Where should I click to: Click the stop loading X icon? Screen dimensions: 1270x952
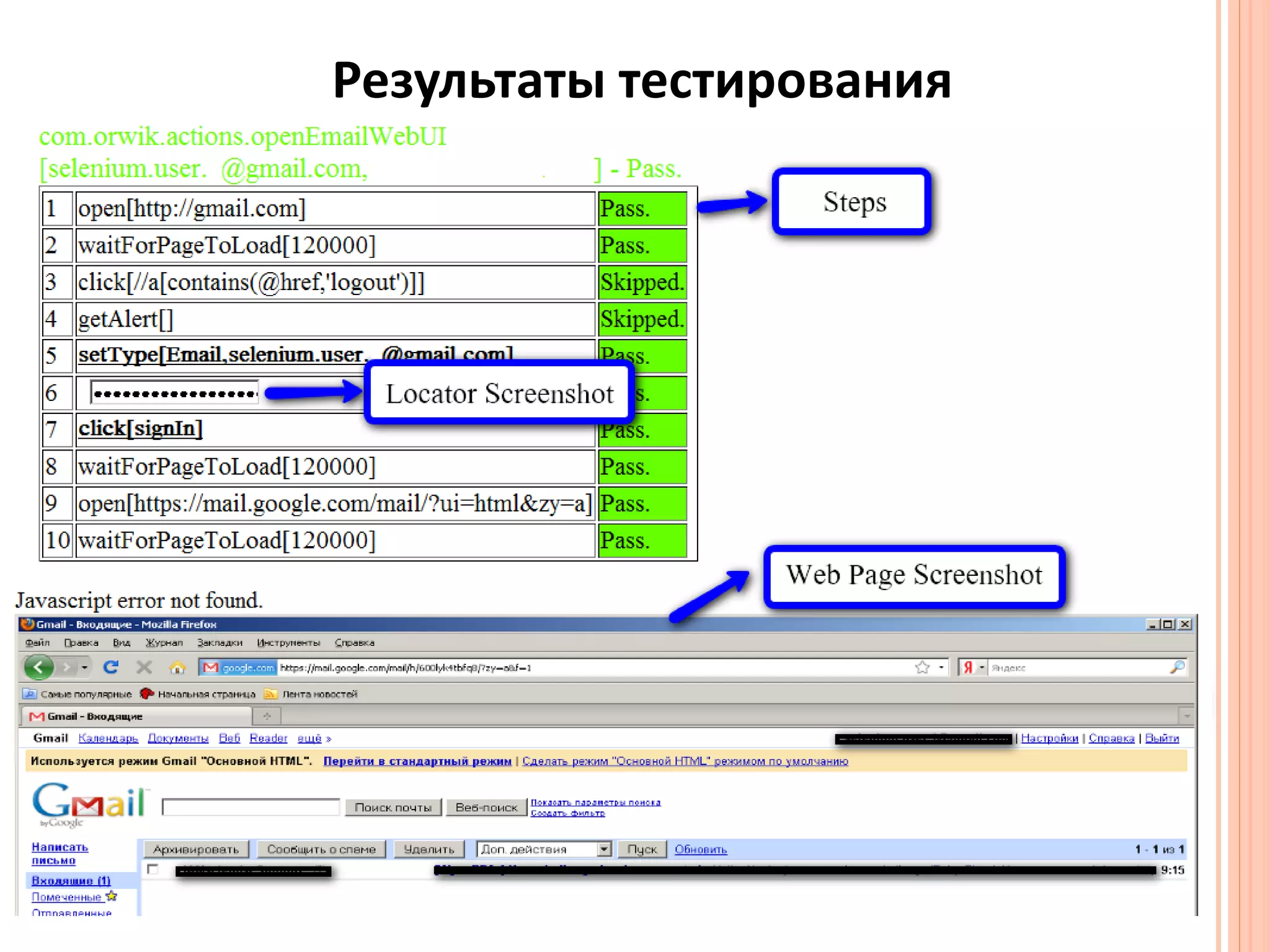coord(144,668)
